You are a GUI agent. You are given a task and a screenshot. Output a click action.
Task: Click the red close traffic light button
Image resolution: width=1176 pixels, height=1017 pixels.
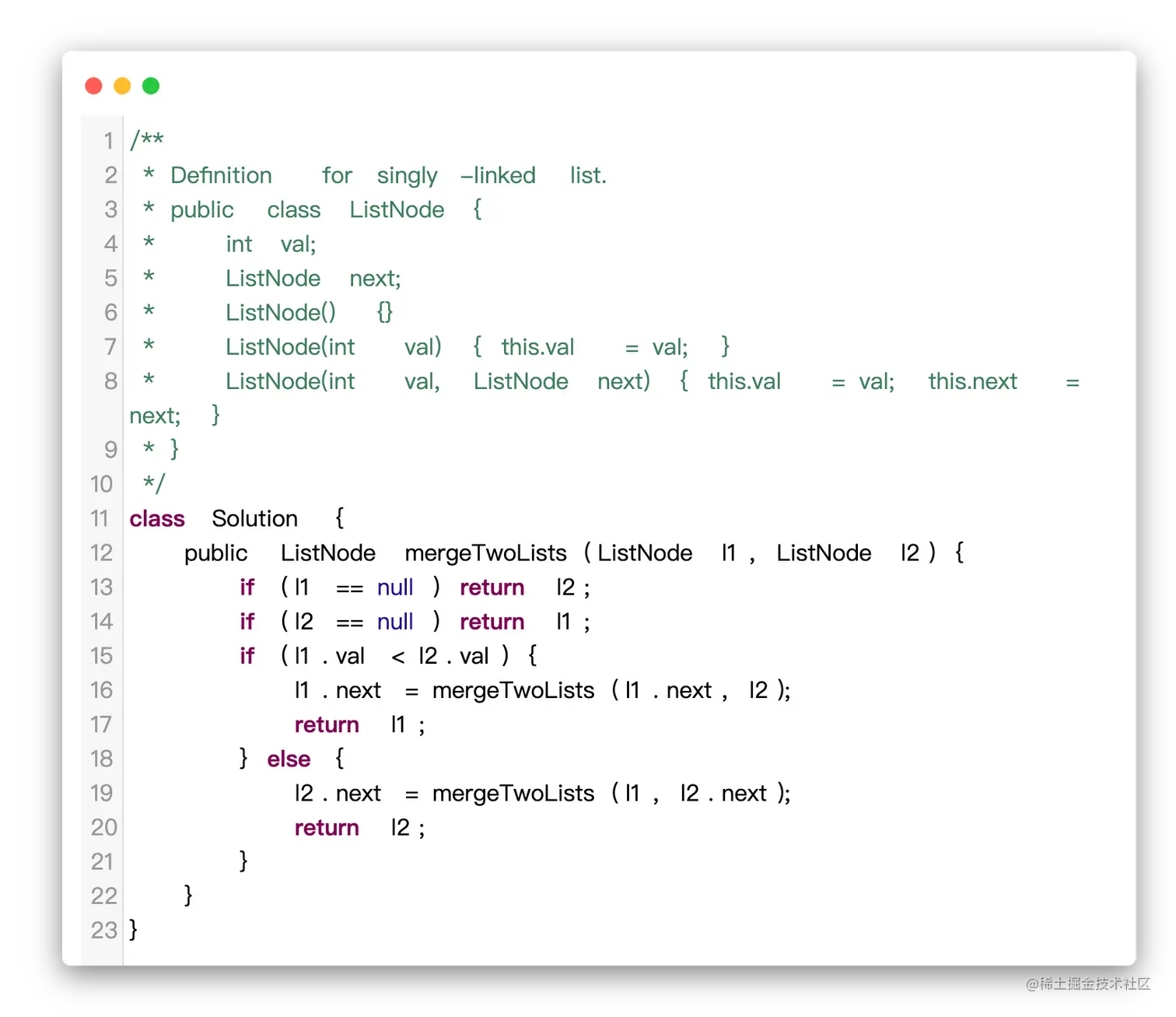coord(93,86)
